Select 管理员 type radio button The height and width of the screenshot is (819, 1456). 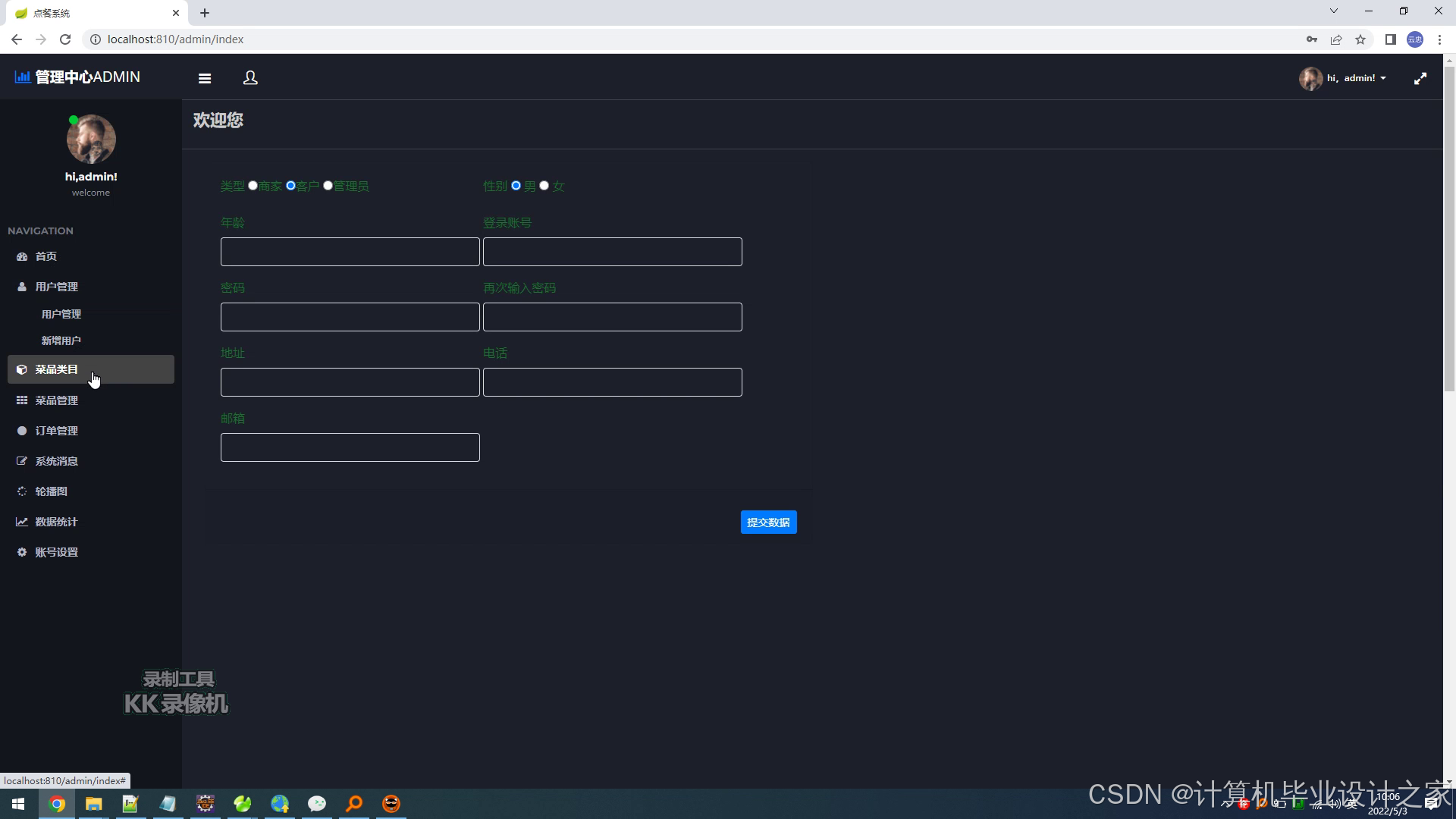coord(328,186)
